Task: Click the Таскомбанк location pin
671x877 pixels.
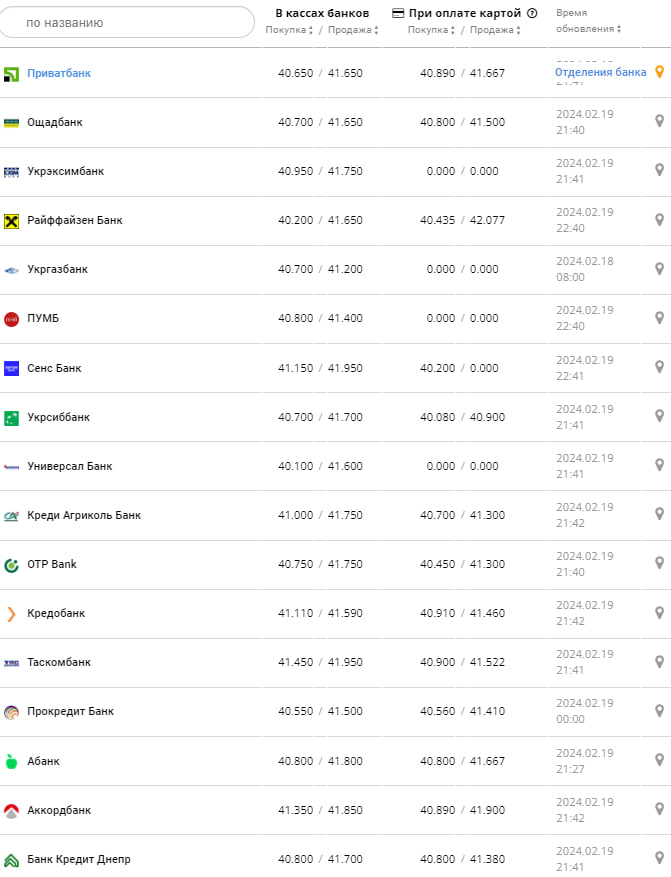Action: pos(659,661)
